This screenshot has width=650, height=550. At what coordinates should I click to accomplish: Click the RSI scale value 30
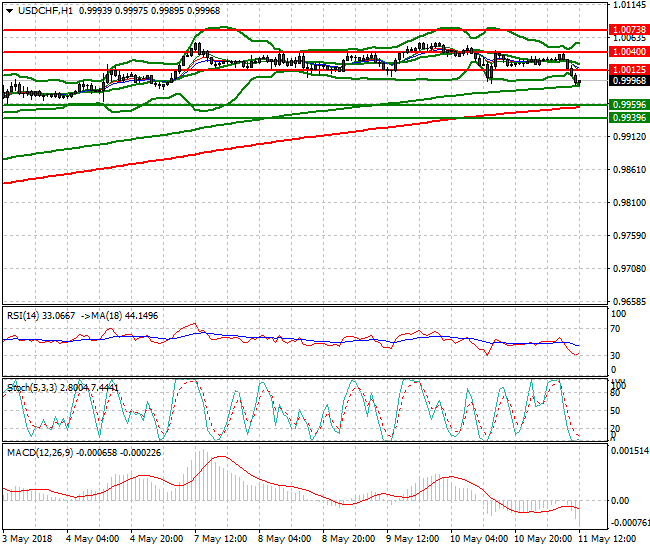pos(616,356)
